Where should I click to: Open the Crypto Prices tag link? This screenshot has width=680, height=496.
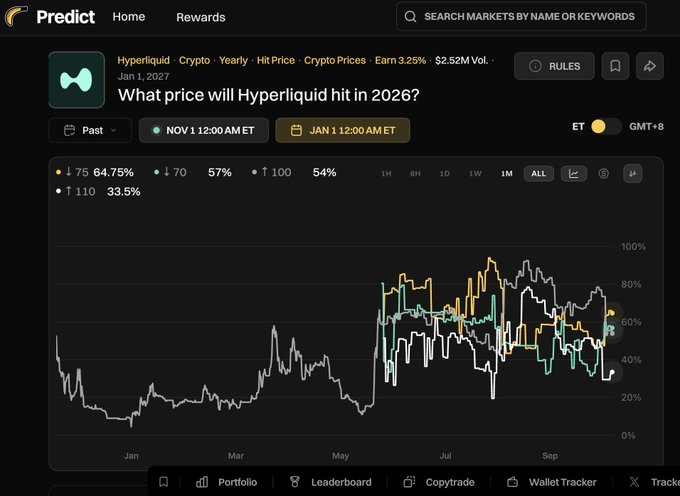pyautogui.click(x=335, y=60)
